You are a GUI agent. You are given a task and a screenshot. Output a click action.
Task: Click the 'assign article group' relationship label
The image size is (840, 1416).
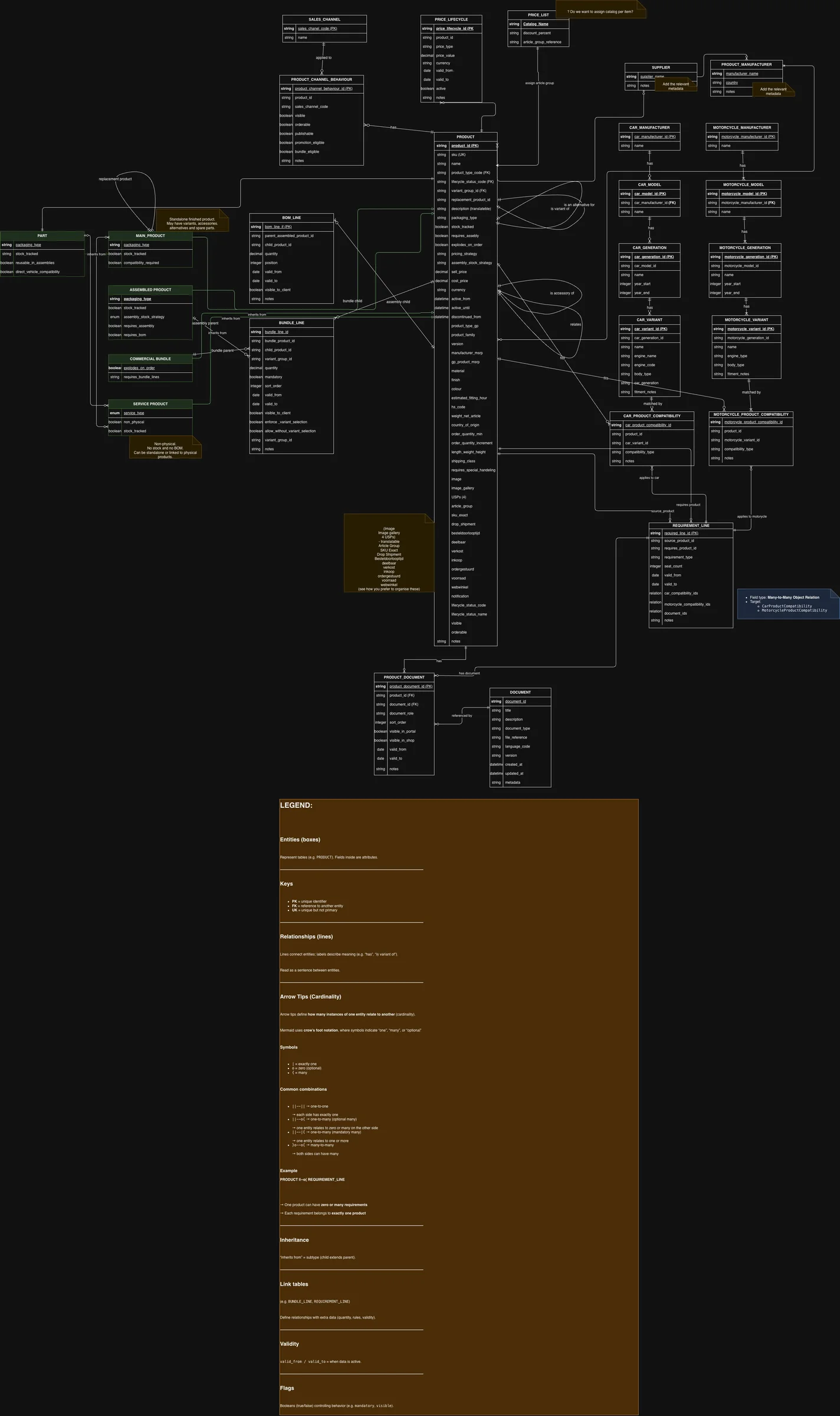click(539, 83)
